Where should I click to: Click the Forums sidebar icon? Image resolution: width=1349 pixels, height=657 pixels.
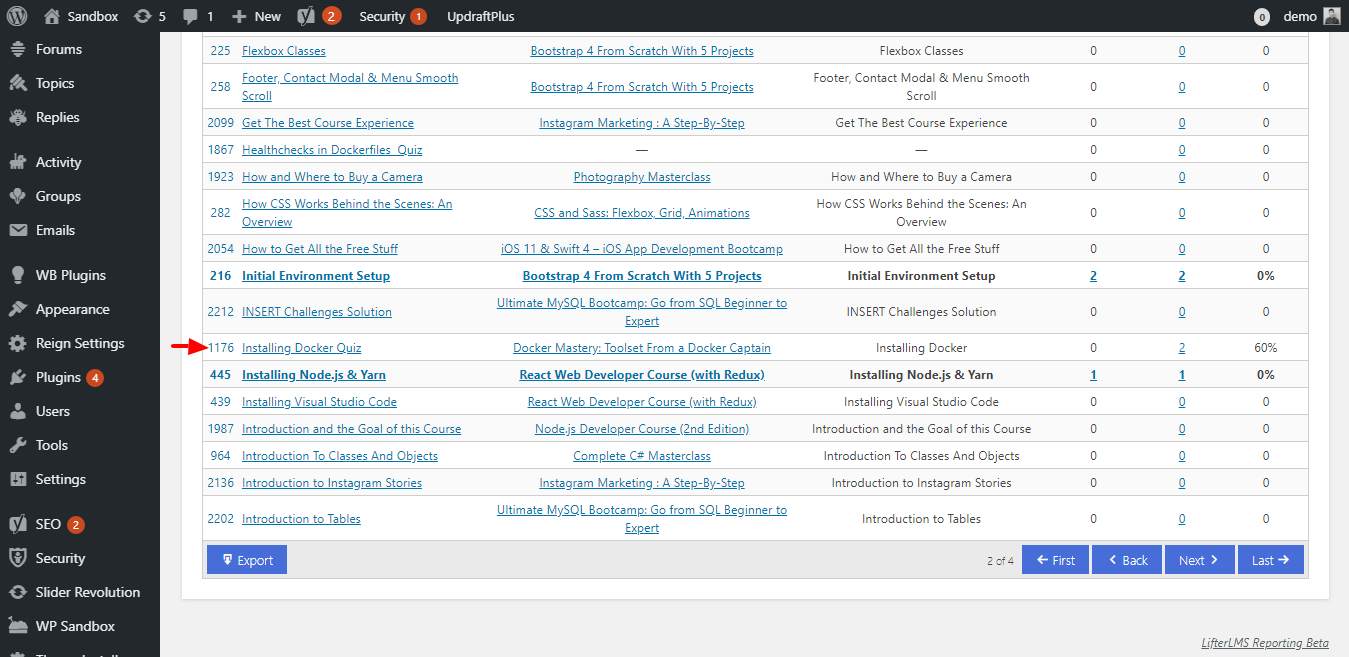17,49
